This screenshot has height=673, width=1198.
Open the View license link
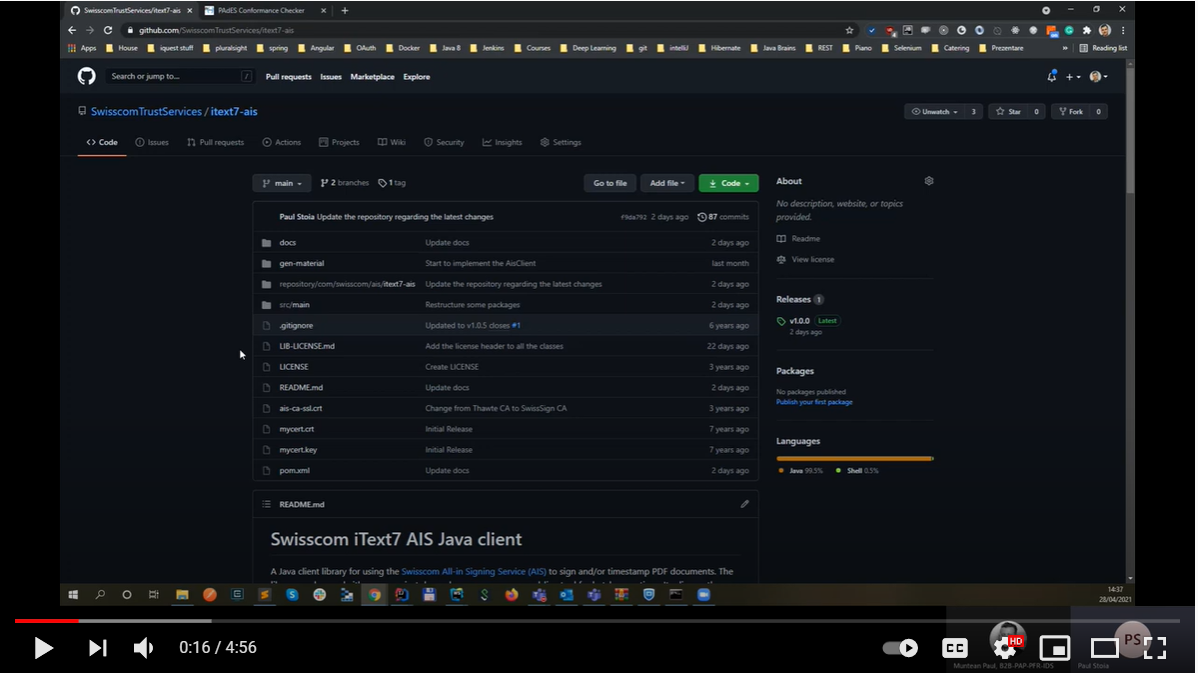pos(813,260)
